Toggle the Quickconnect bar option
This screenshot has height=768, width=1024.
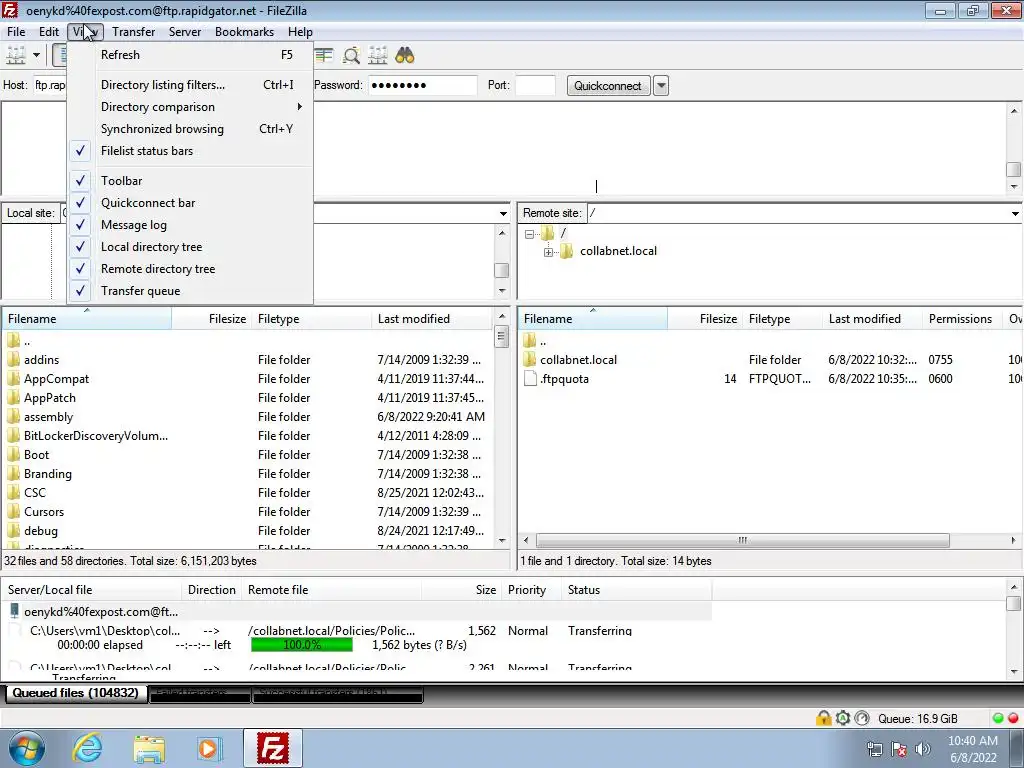(191, 203)
